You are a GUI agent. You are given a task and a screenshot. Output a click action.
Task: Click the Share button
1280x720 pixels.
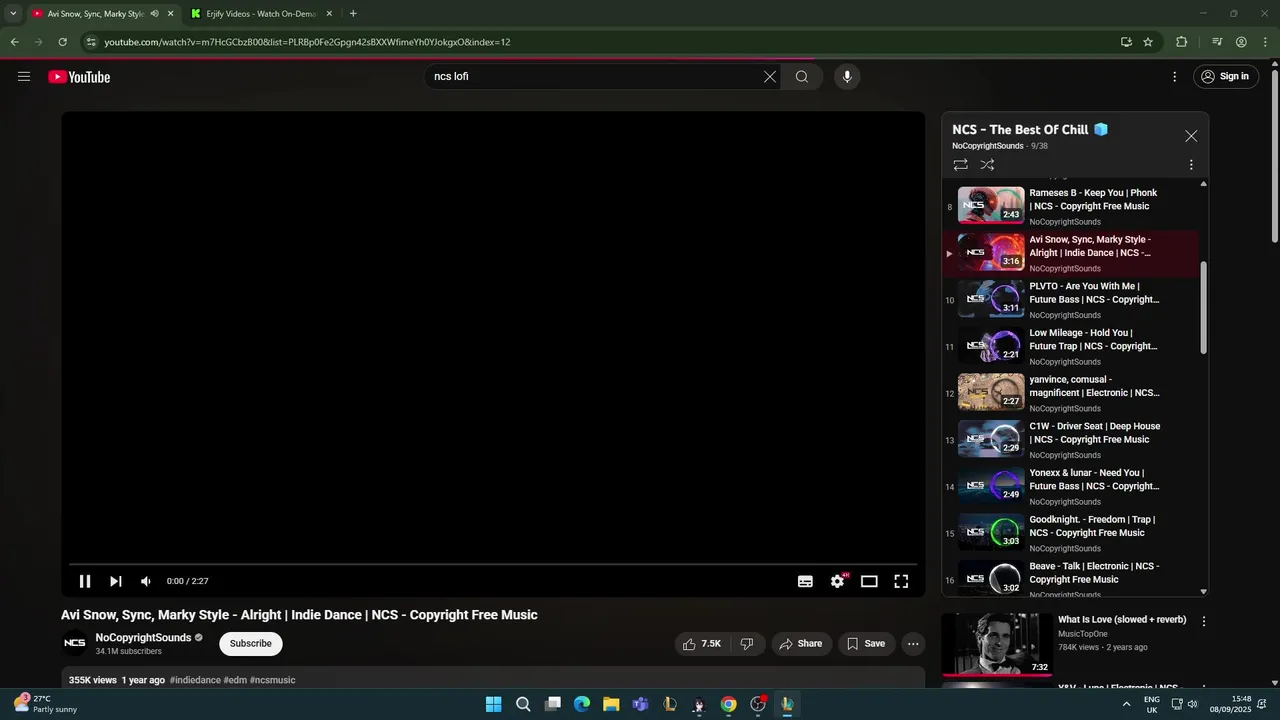(x=801, y=644)
